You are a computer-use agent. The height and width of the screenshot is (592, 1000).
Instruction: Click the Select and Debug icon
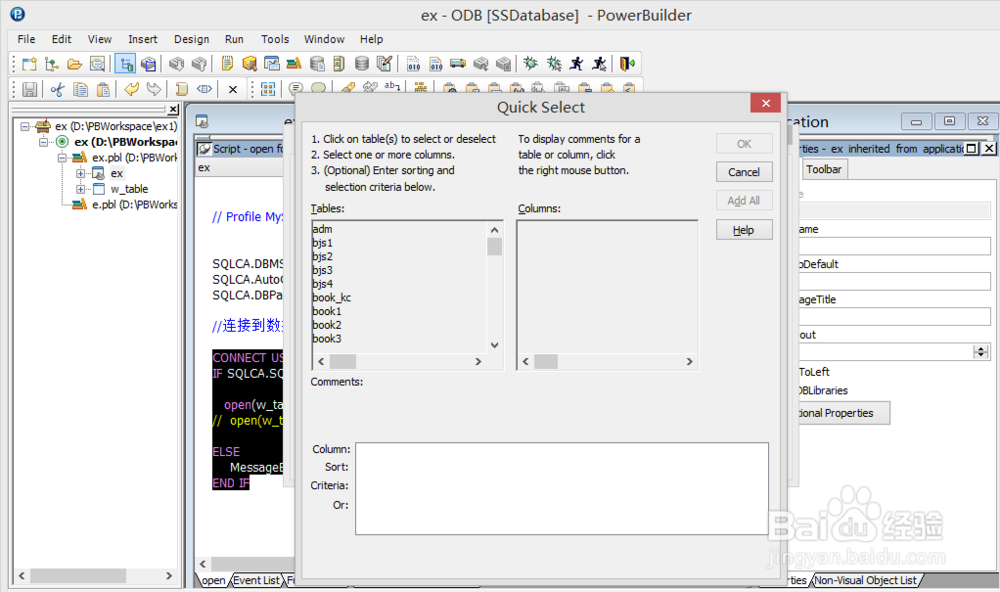click(554, 64)
